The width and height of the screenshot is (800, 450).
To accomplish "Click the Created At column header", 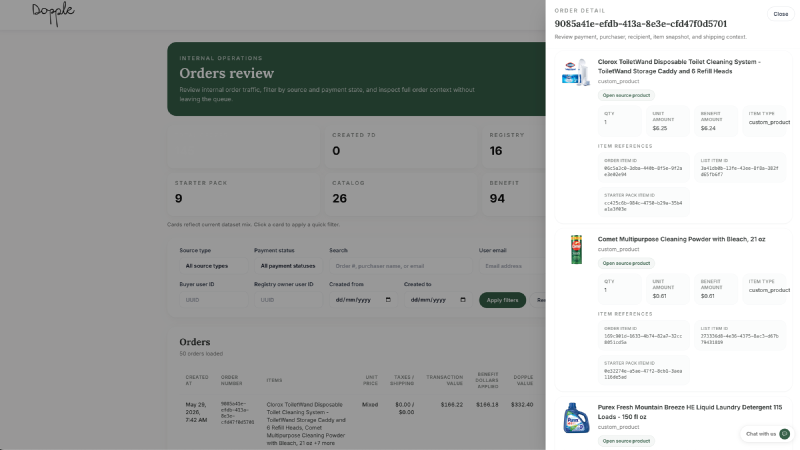I will coord(196,380).
